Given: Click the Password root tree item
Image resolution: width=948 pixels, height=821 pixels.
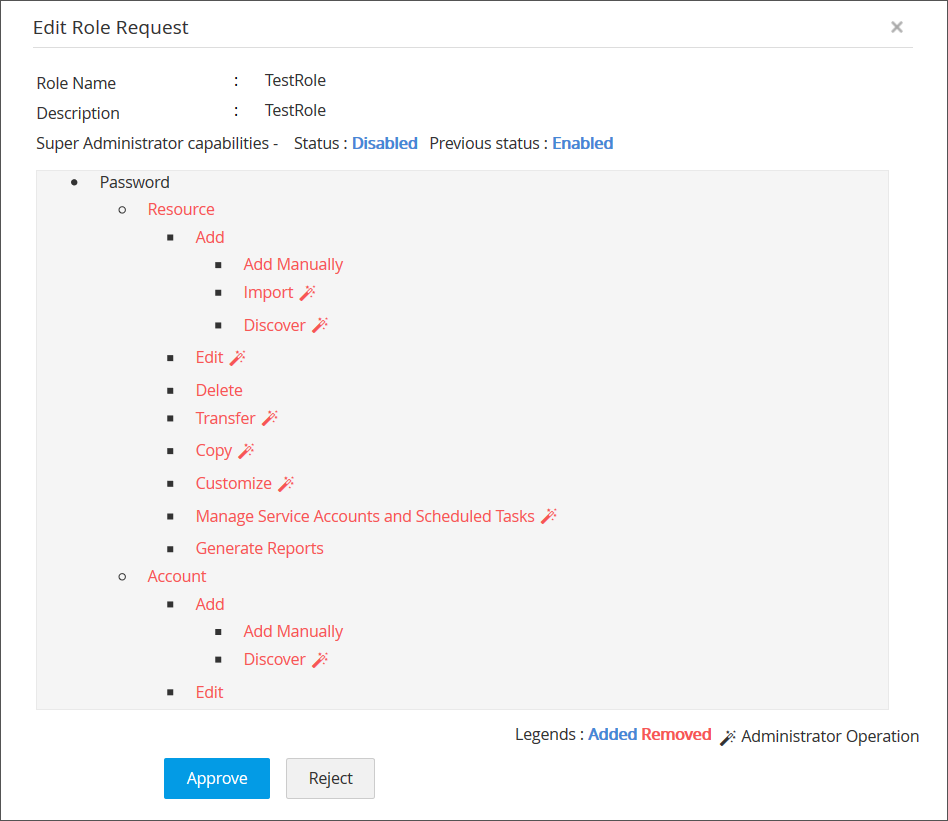Looking at the screenshot, I should 135,182.
